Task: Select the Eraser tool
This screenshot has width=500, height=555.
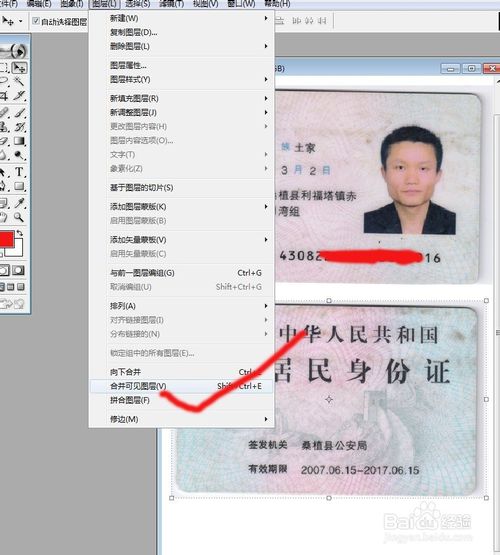Action: tap(4, 141)
